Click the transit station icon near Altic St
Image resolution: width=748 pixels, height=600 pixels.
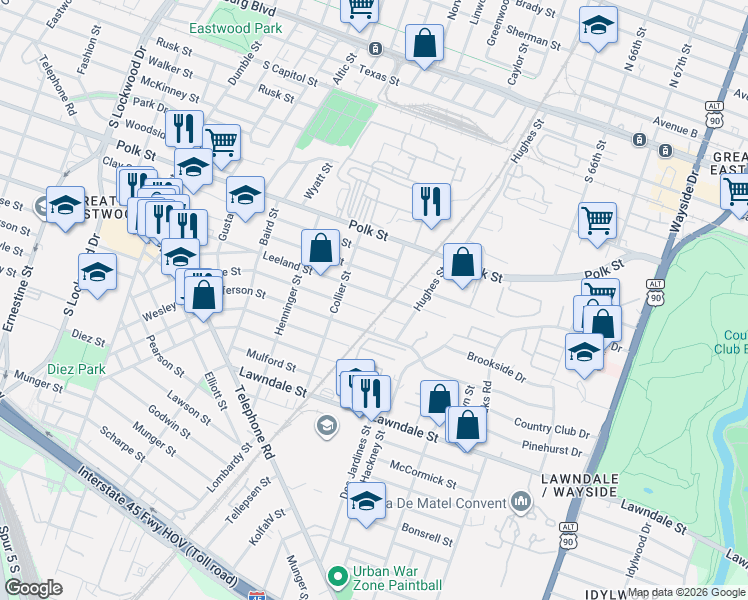click(375, 49)
